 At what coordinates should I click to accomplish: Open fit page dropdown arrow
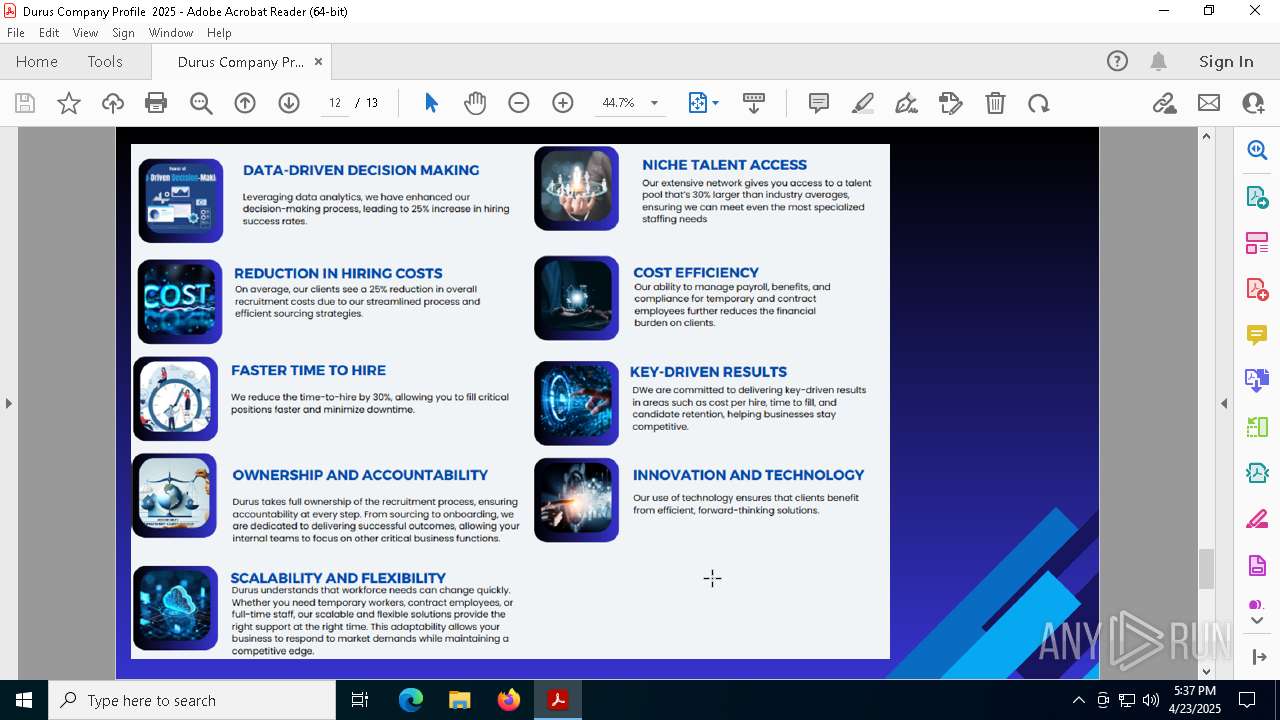(x=715, y=103)
